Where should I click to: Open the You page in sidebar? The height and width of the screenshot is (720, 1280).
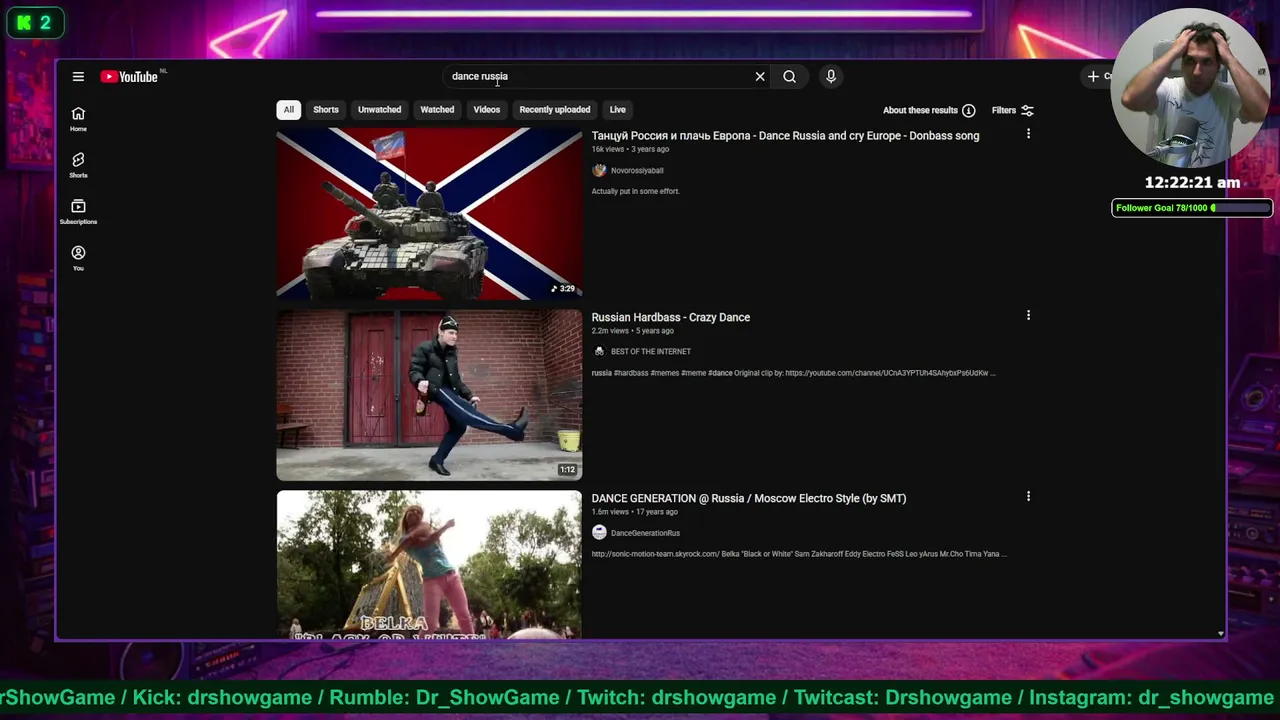click(78, 258)
